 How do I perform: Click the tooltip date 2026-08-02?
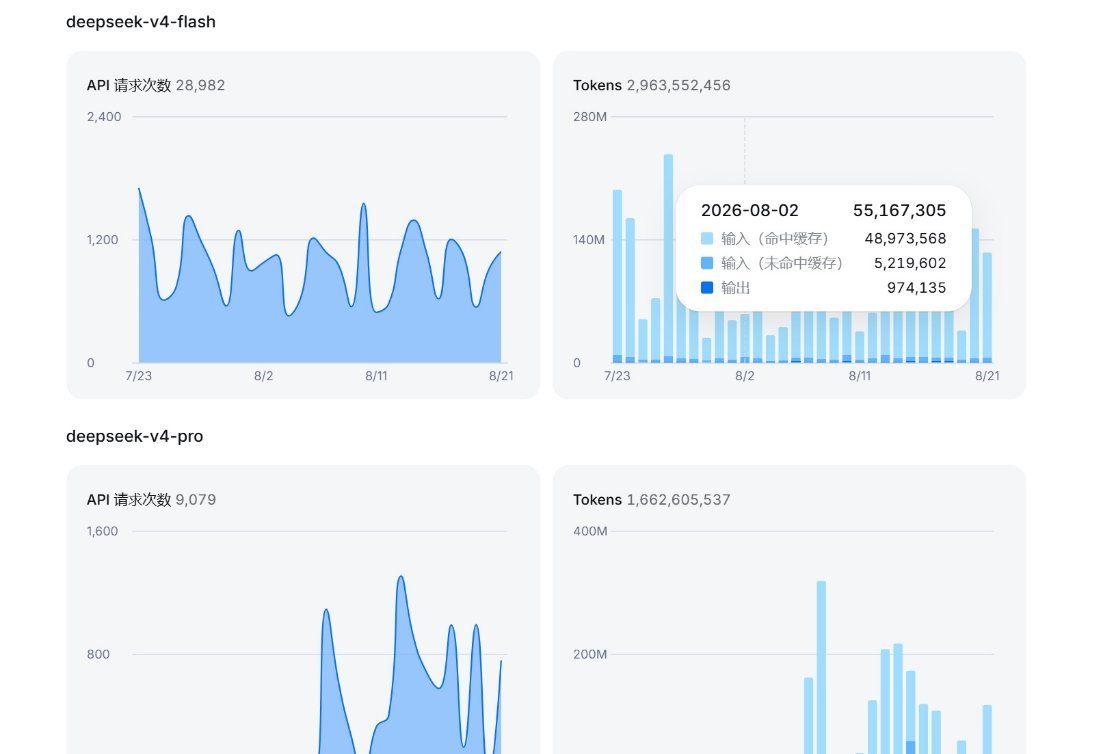tap(749, 211)
